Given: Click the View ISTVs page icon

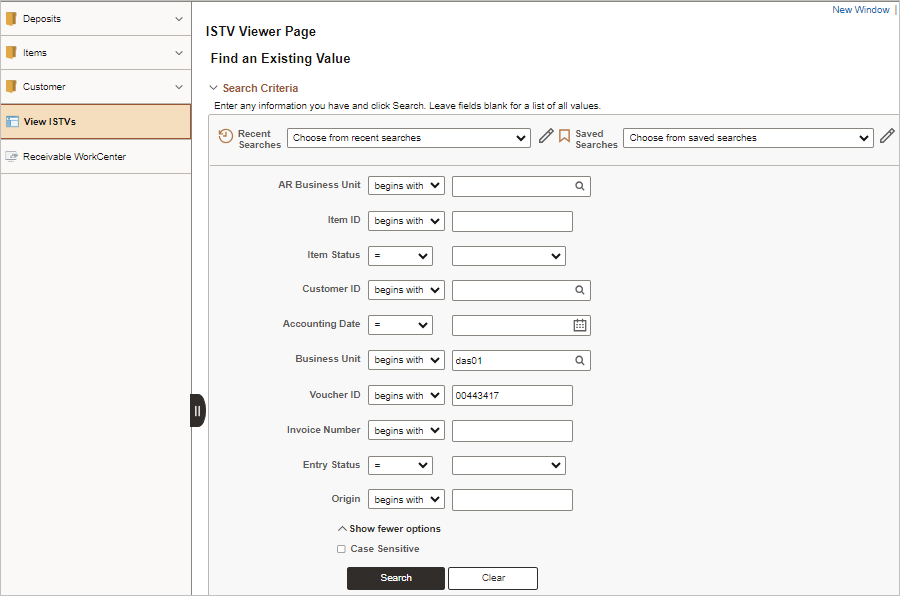Looking at the screenshot, I should (x=12, y=122).
